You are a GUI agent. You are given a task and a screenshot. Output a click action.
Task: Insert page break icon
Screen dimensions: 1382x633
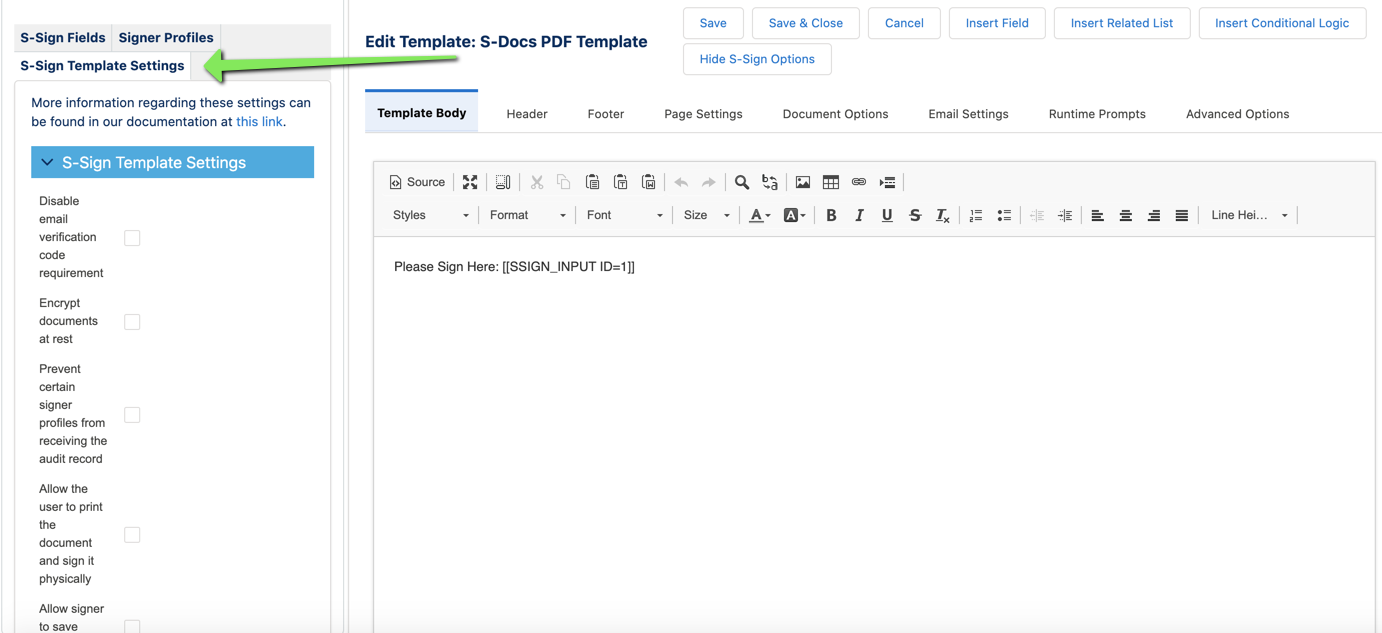(887, 182)
